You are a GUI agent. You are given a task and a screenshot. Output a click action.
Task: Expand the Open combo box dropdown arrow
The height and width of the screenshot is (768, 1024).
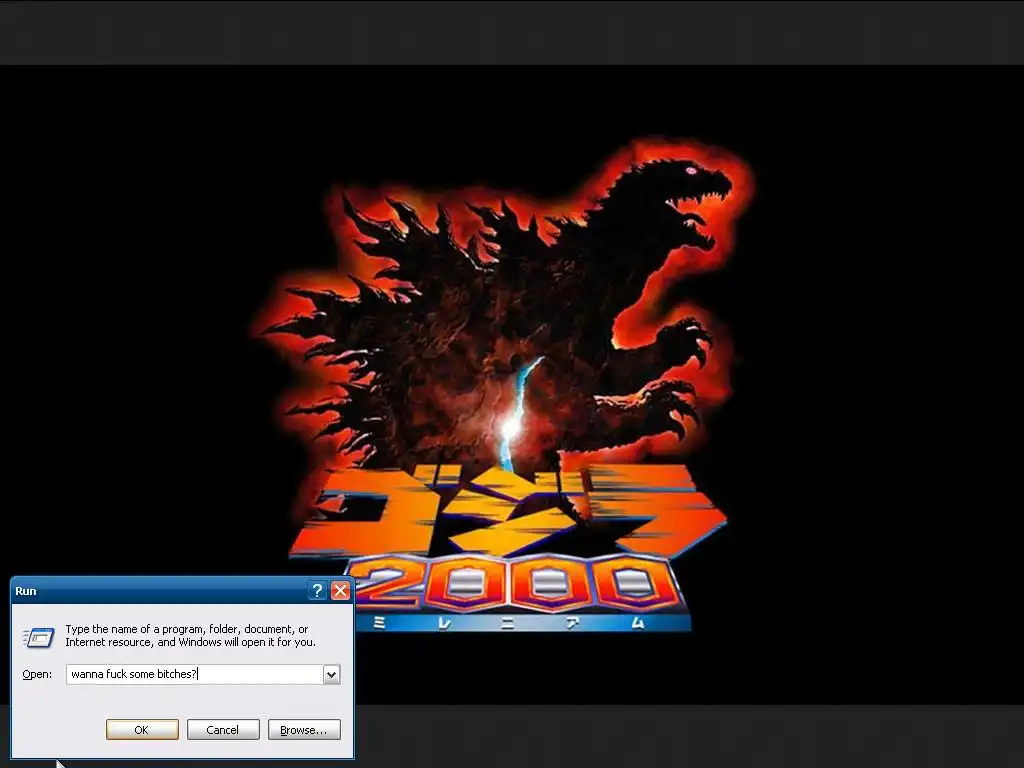tap(332, 674)
